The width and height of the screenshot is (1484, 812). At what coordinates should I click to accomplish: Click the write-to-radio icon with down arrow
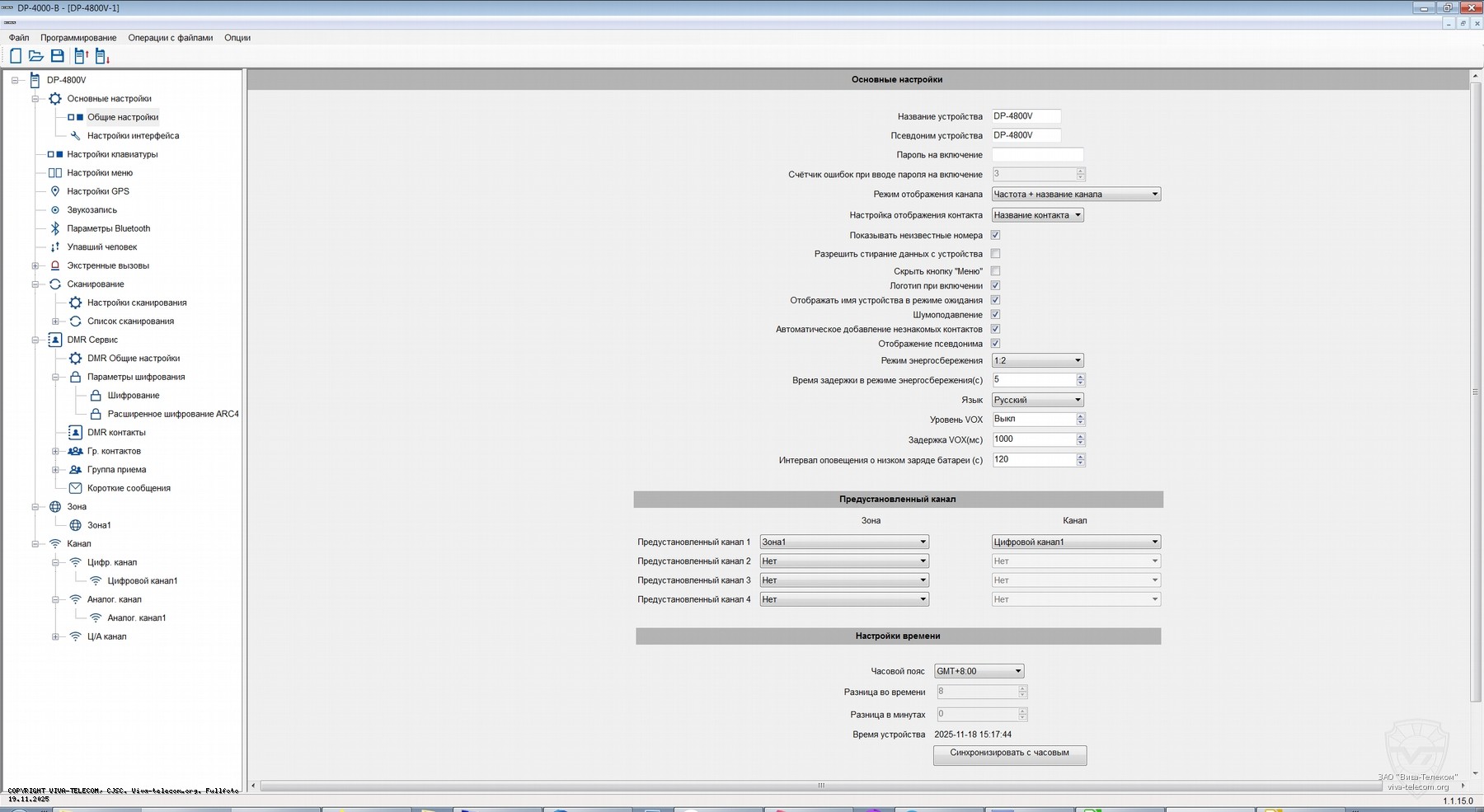102,56
